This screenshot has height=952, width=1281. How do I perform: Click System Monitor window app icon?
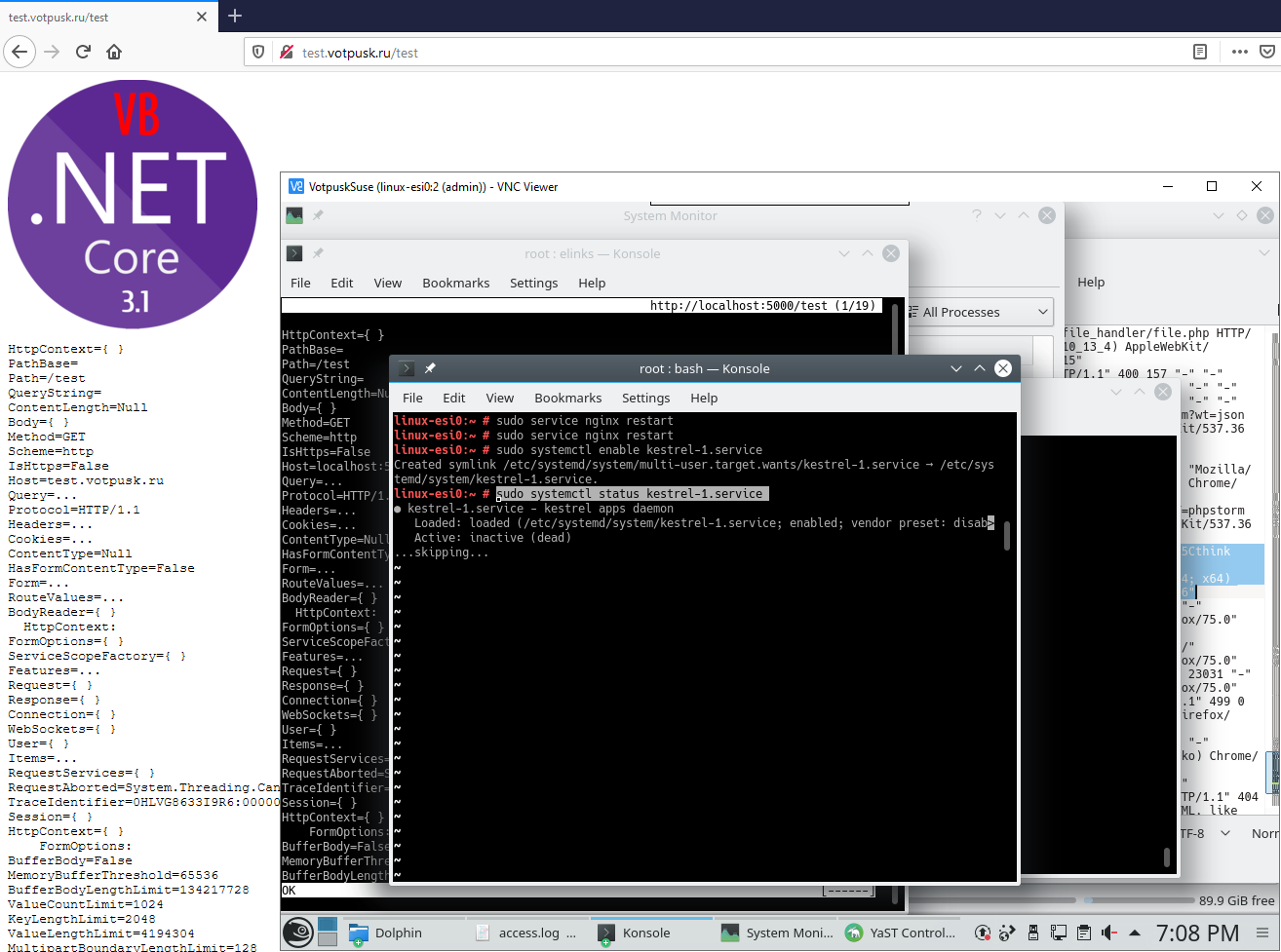tap(294, 215)
